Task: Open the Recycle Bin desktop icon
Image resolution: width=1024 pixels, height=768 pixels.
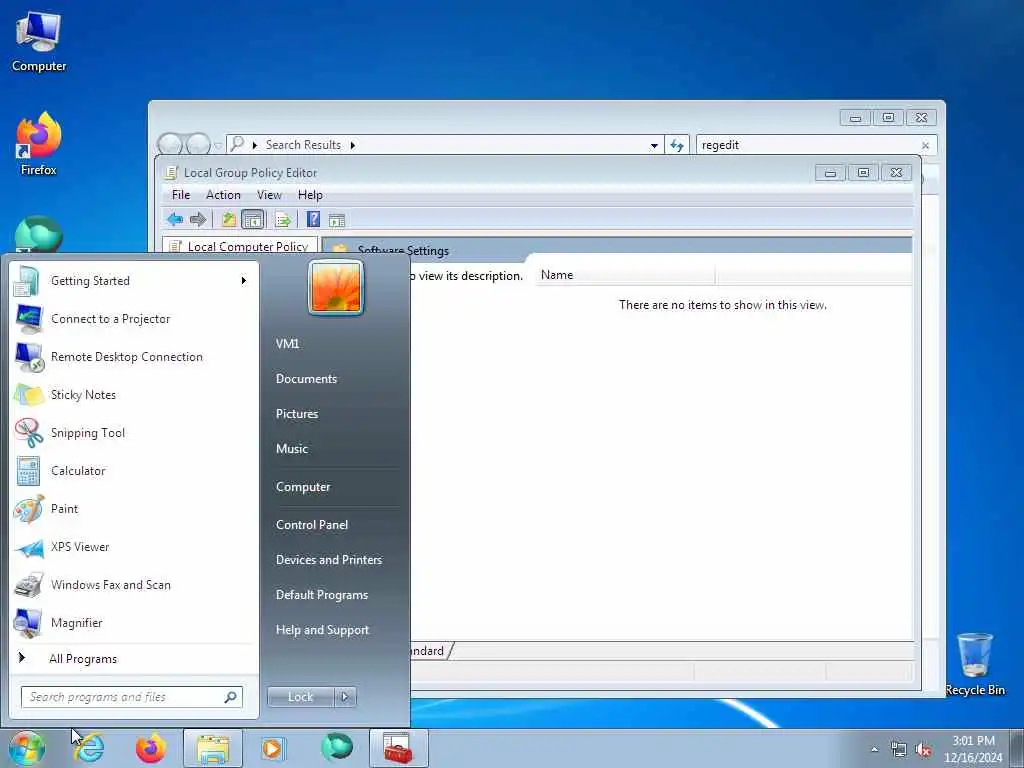Action: point(975,664)
